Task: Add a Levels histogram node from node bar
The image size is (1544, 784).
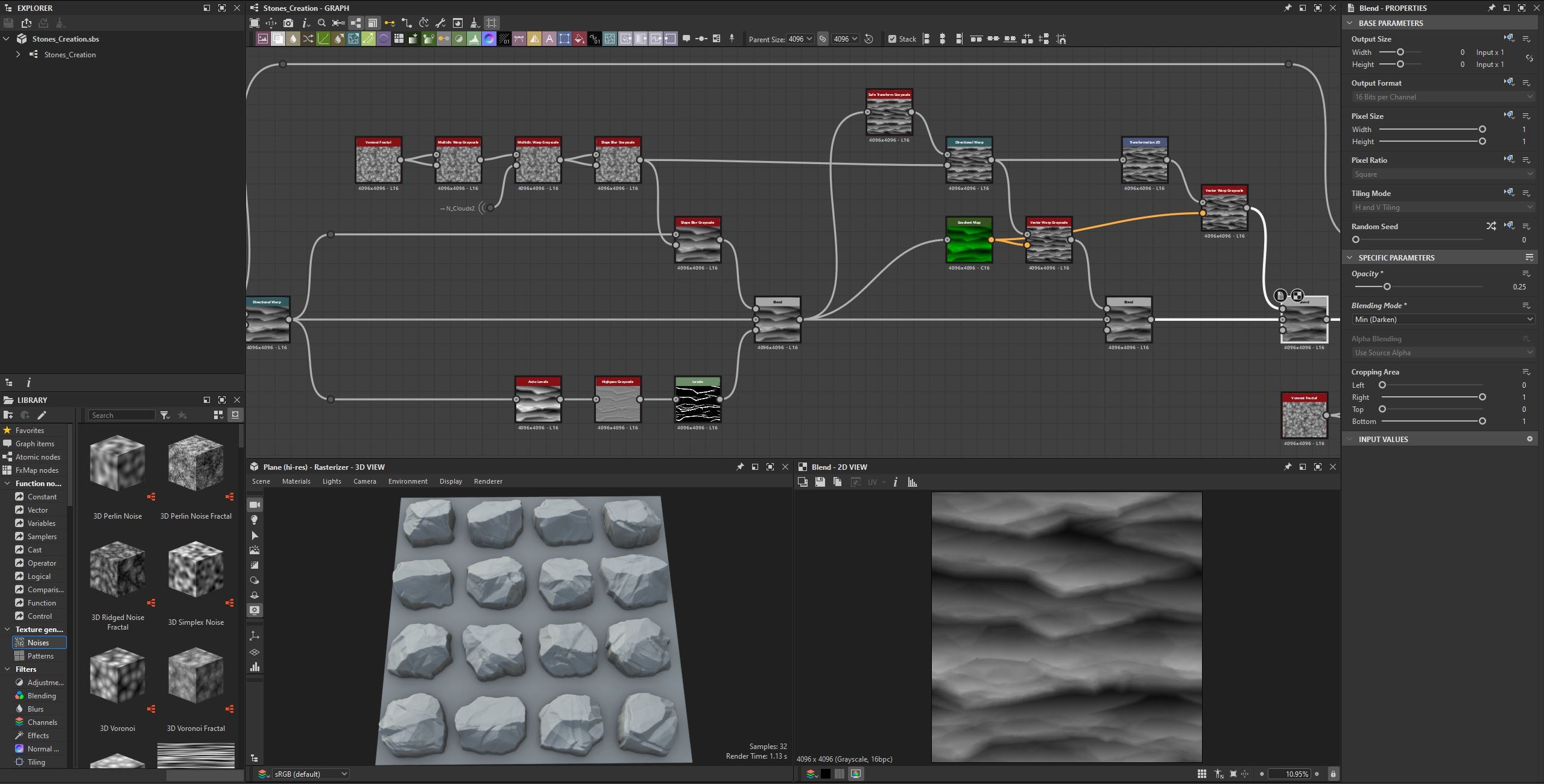Action: tap(474, 39)
